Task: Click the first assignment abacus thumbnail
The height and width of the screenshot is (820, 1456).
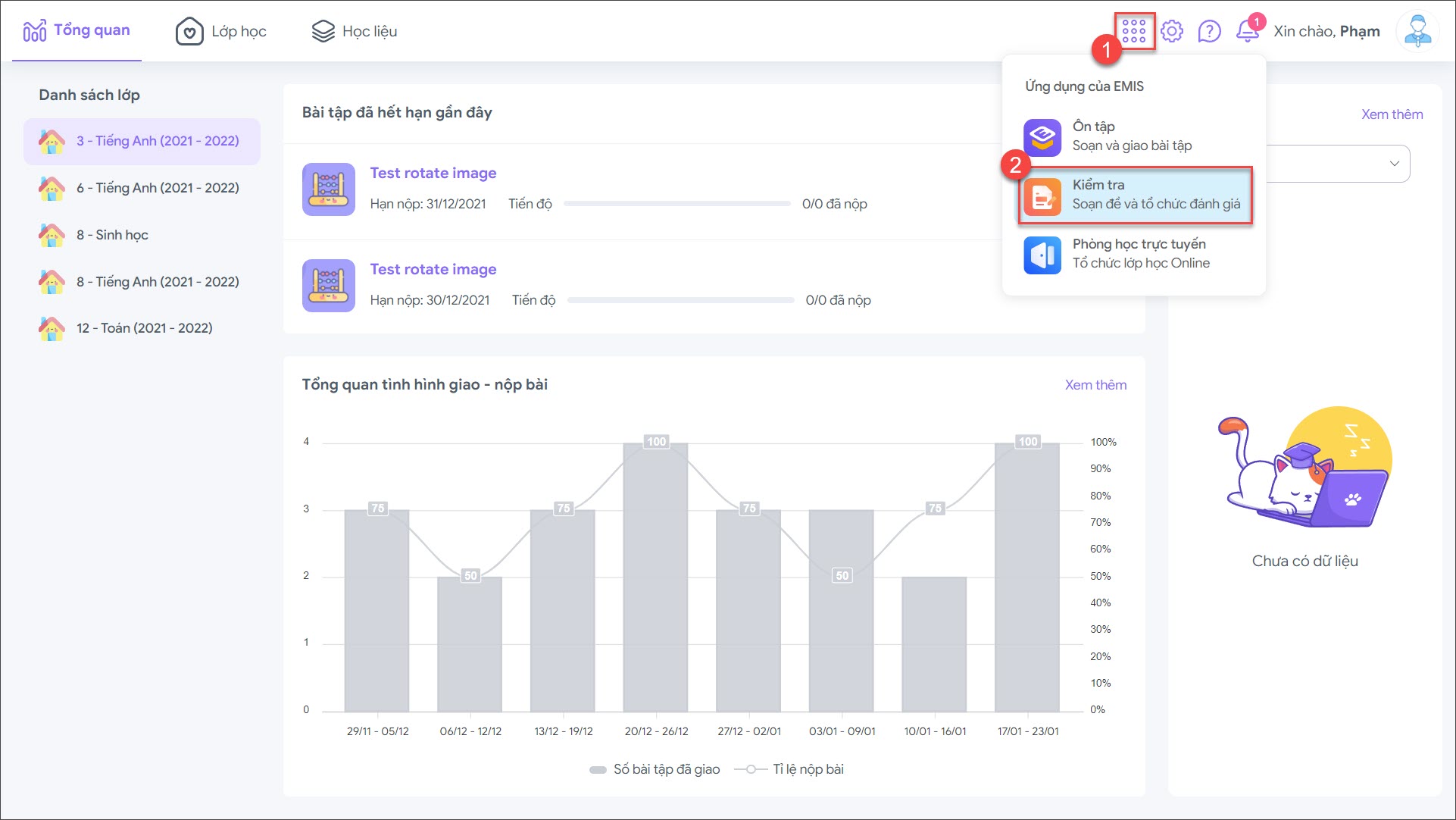Action: point(328,189)
